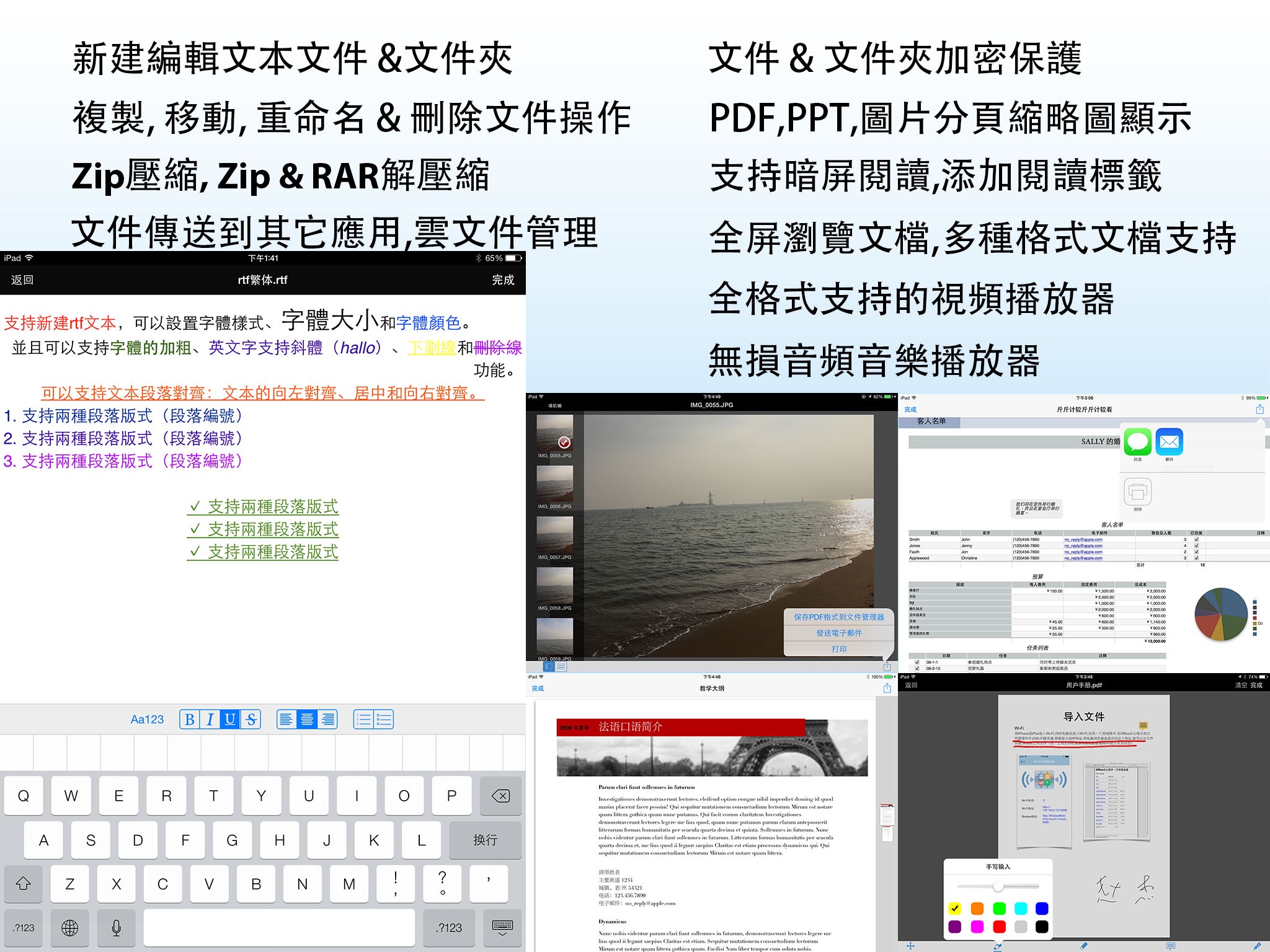Screen dimensions: 1270x952
Task: Tap page thumbnail on 教学大纲 right edge
Action: point(887,815)
